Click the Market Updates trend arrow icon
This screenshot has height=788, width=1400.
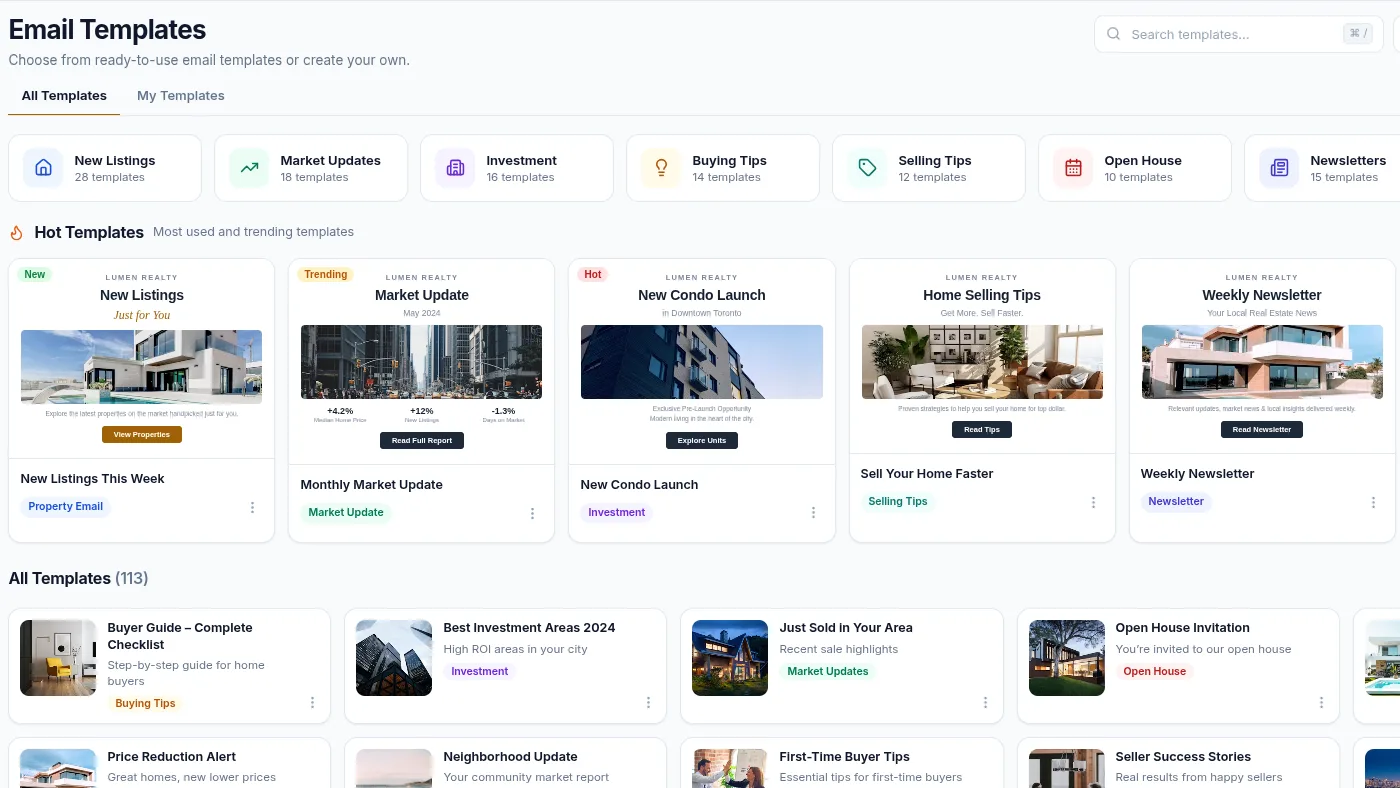[x=249, y=168]
